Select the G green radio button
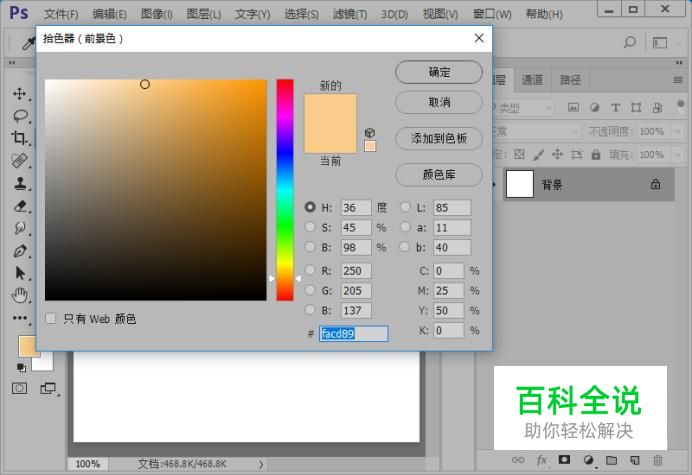The width and height of the screenshot is (692, 475). point(310,290)
